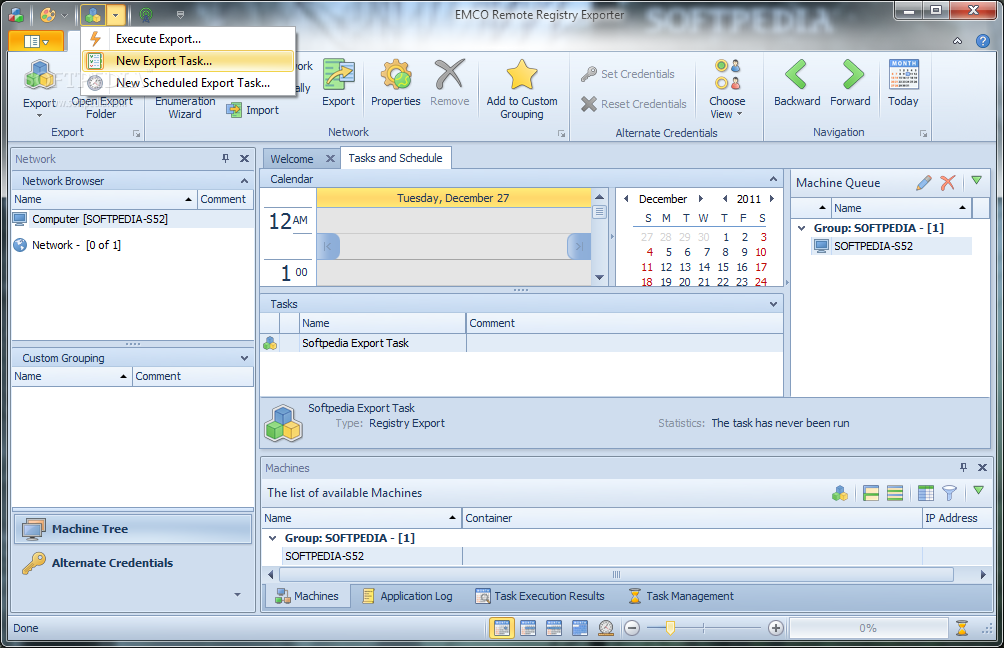Screen dimensions: 1004x648
Task: Click the Remove X icon
Action: click(449, 83)
